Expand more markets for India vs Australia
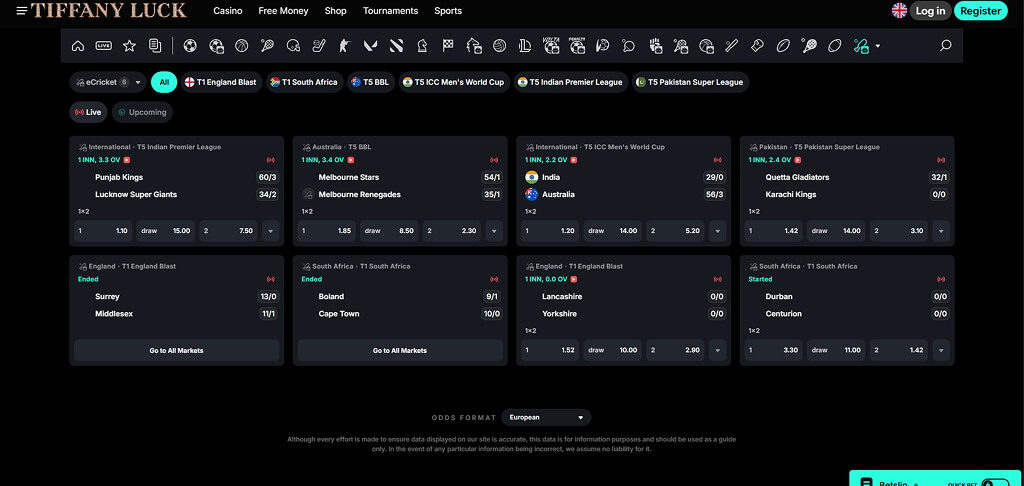This screenshot has height=486, width=1024. coord(718,231)
